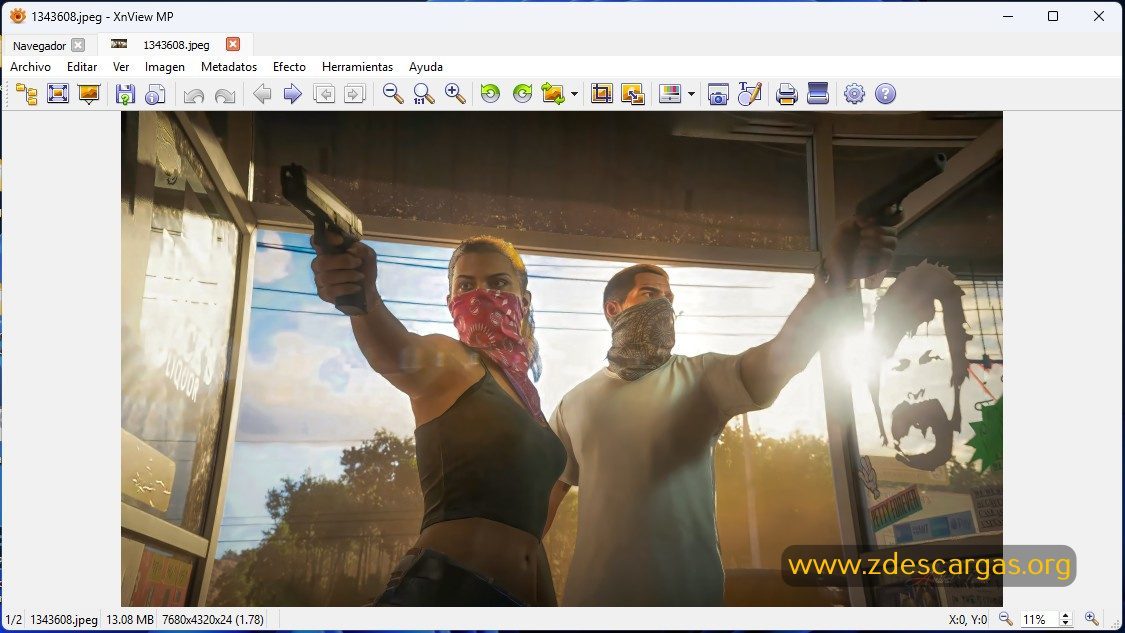Close the 1343608.jpeg tab
The width and height of the screenshot is (1125, 633).
point(233,44)
